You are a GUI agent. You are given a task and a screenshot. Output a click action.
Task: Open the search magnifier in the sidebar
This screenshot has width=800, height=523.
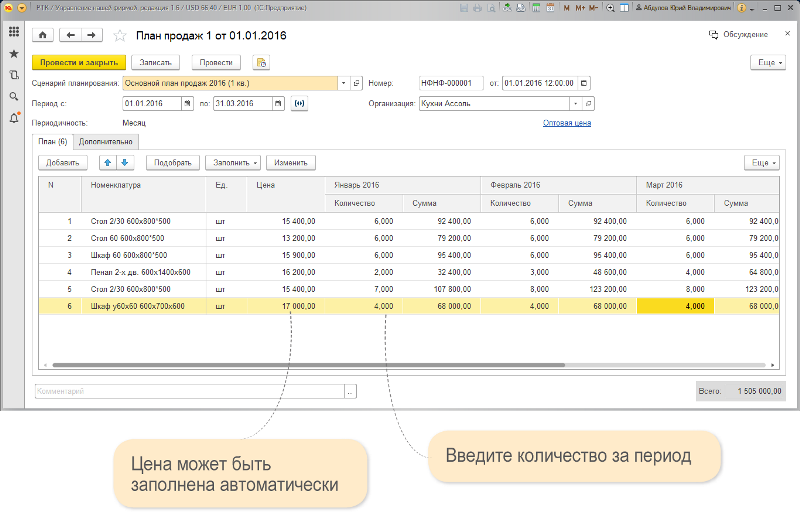[14, 96]
